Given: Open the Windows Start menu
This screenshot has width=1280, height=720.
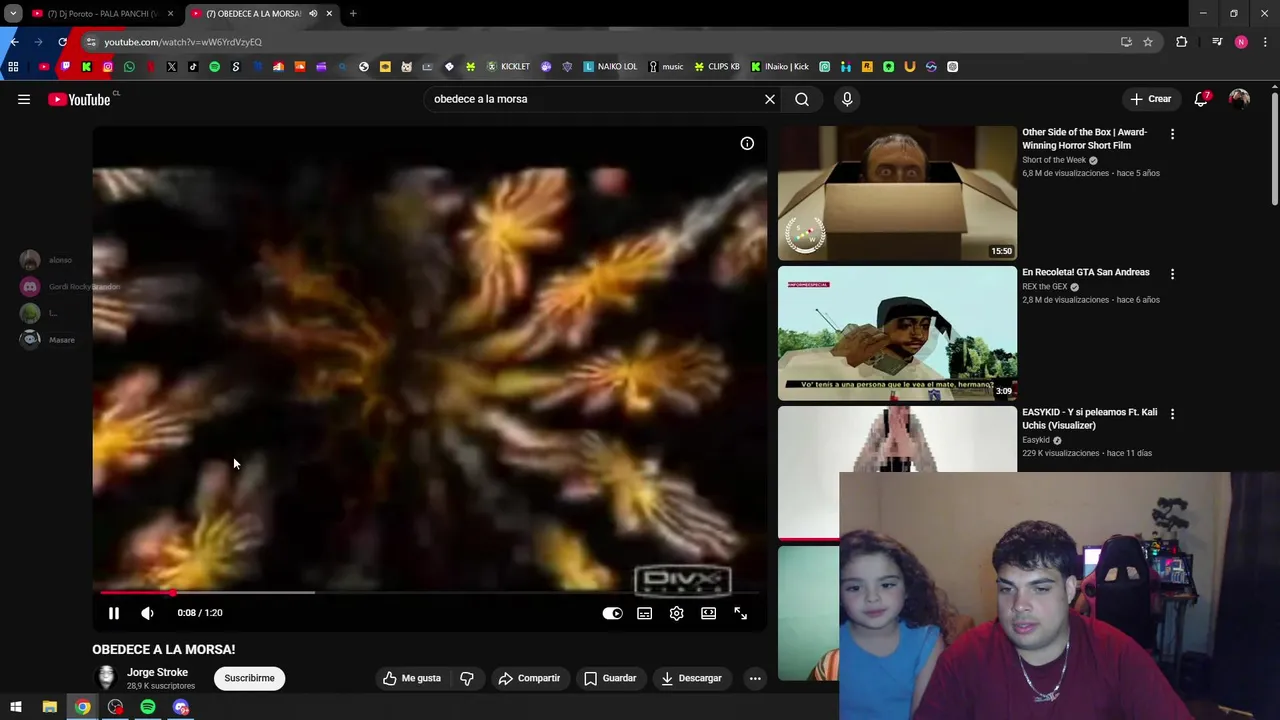Looking at the screenshot, I should [x=15, y=707].
